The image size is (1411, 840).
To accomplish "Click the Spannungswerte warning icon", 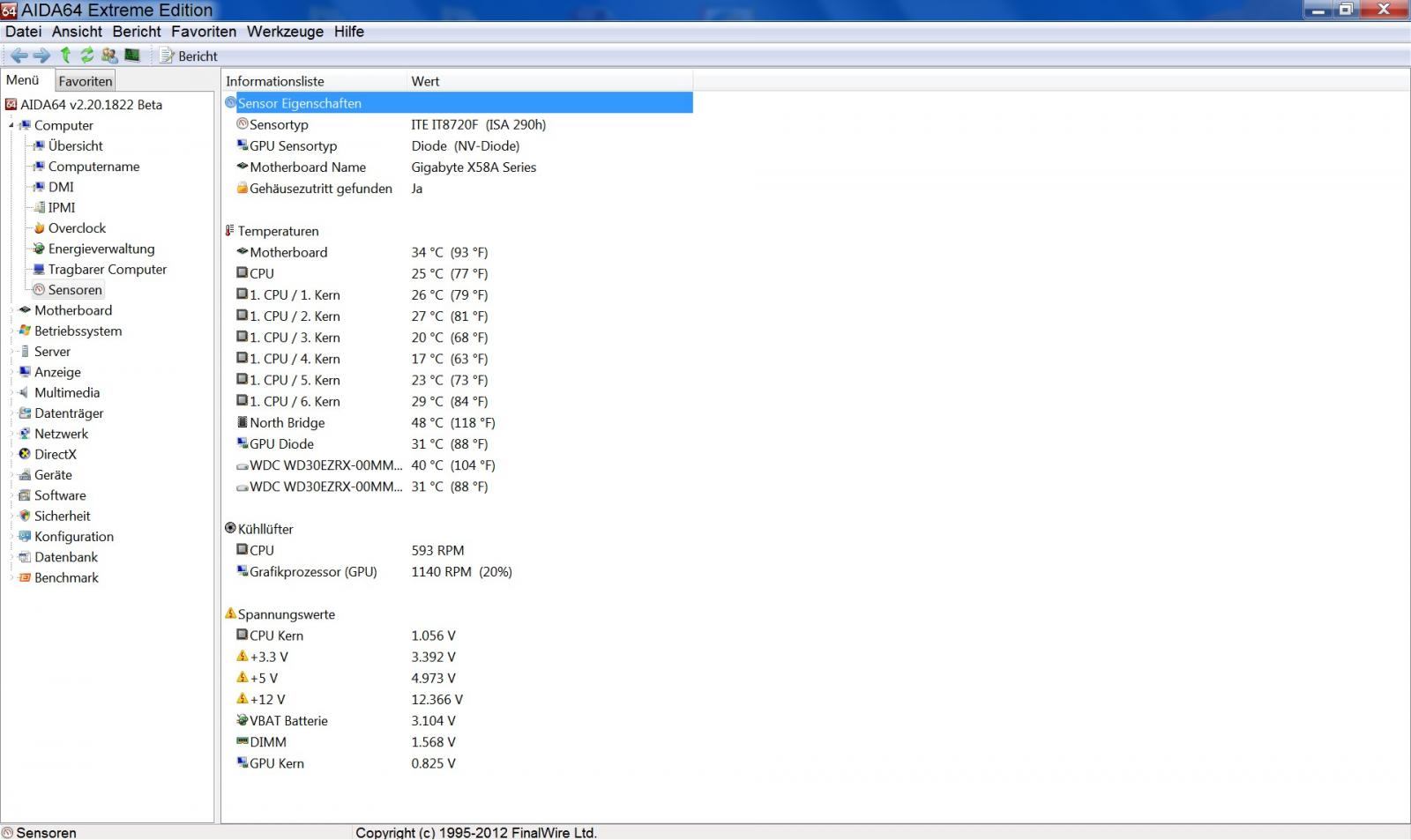I will point(231,613).
